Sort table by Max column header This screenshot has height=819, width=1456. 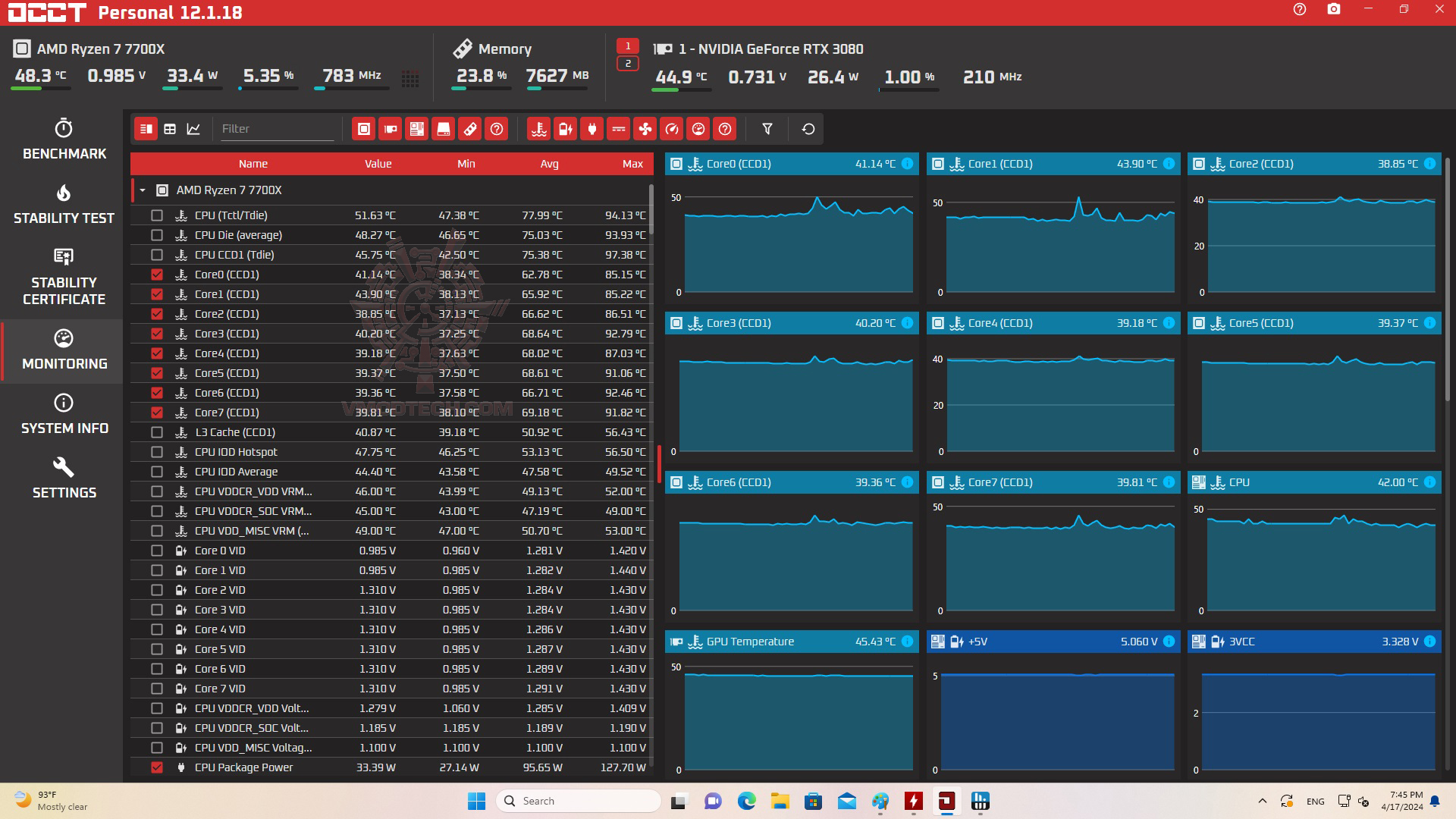tap(632, 164)
